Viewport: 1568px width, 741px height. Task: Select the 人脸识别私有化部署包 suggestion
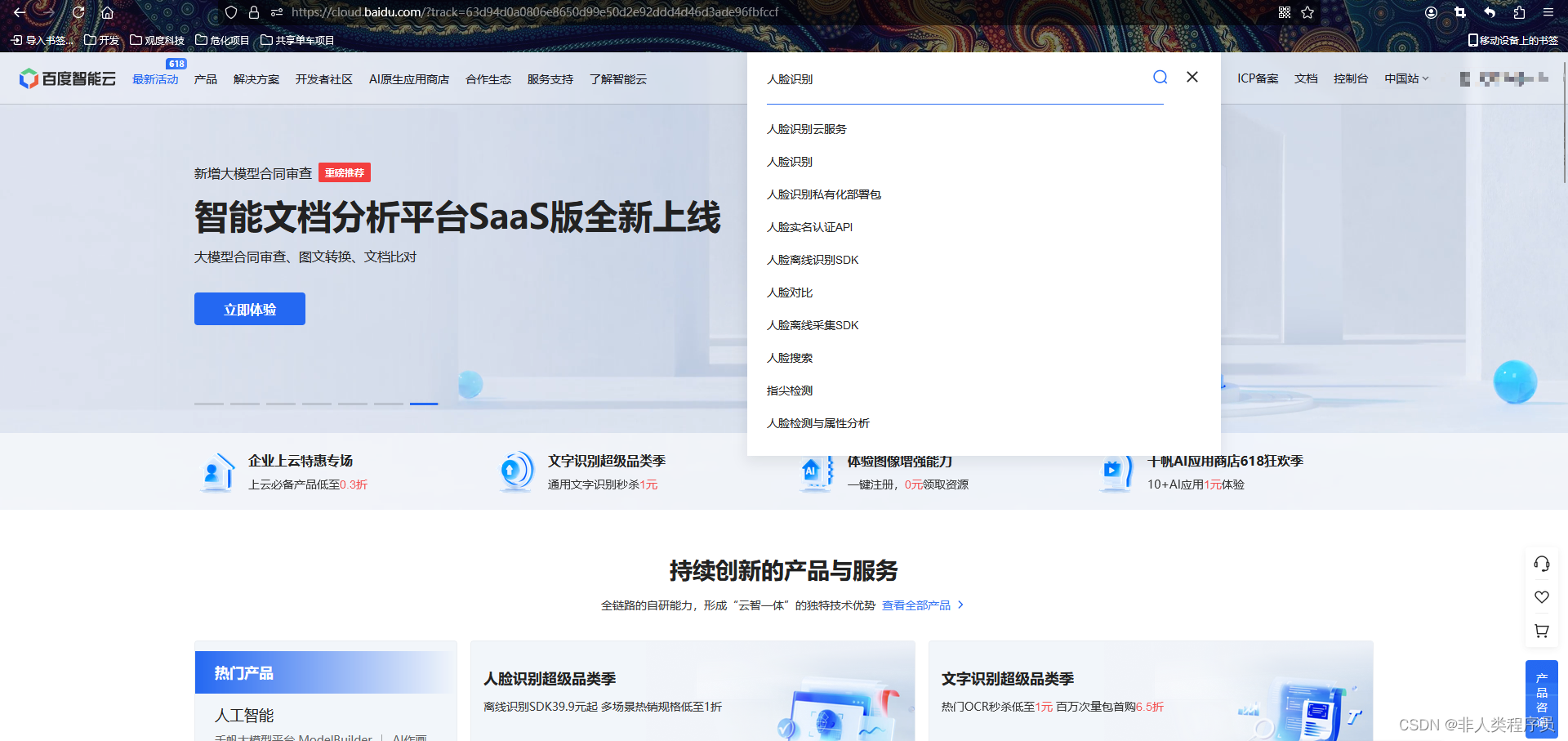click(x=824, y=194)
